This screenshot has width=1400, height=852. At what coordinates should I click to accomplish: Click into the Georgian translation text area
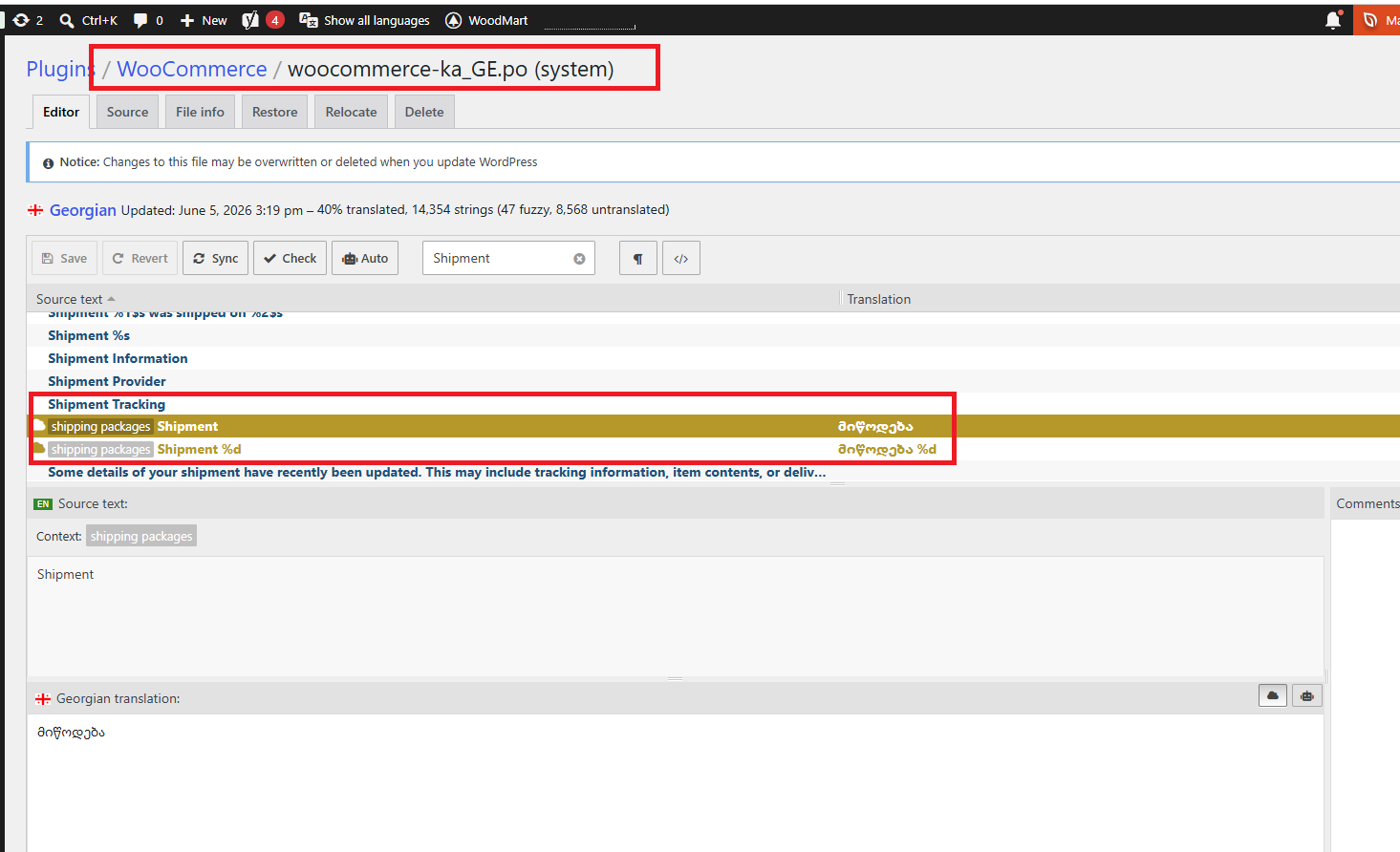pos(676,781)
